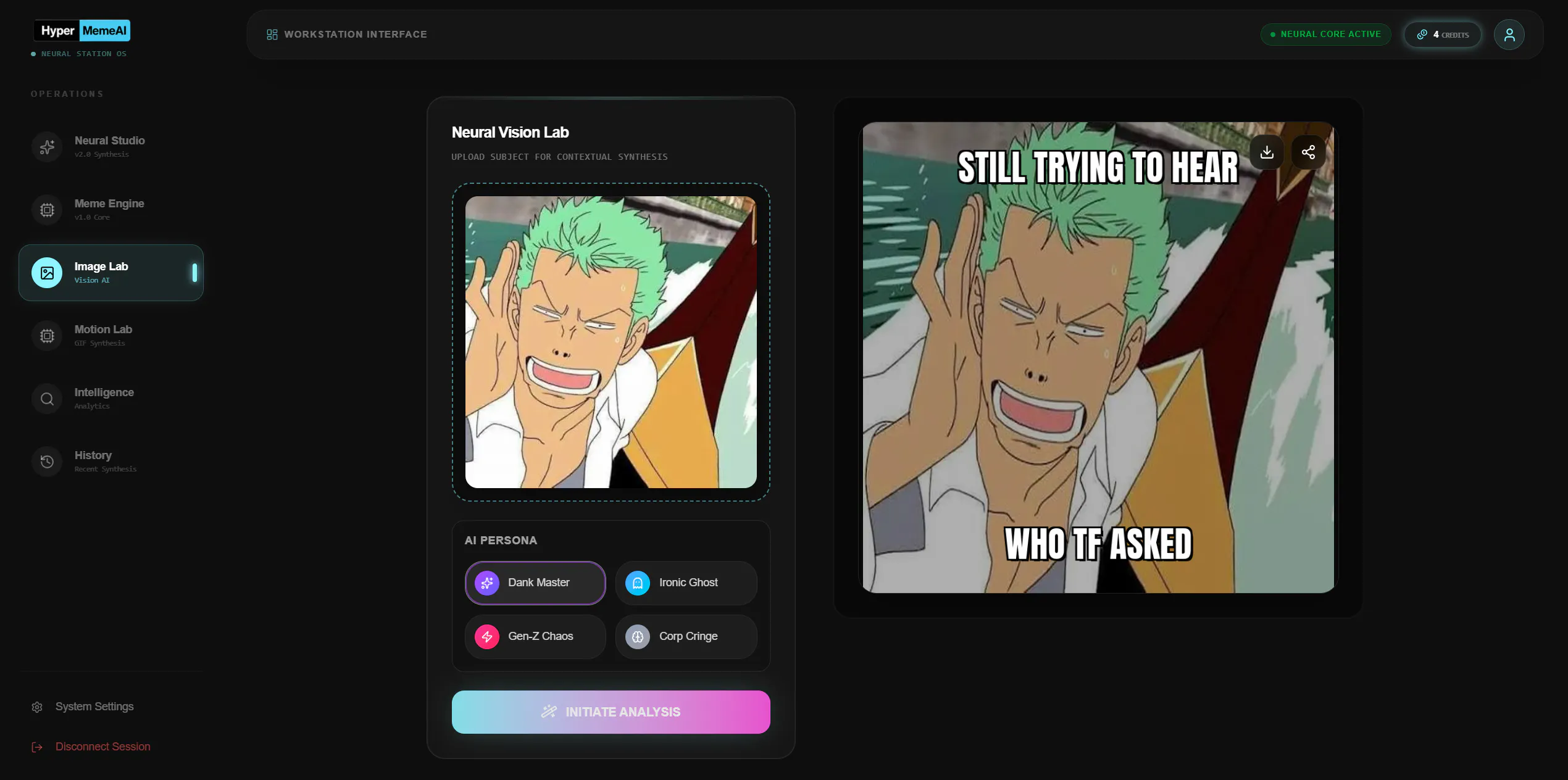Choose the Gen-Z Chaos persona
Image resolution: width=1568 pixels, height=780 pixels.
[535, 637]
